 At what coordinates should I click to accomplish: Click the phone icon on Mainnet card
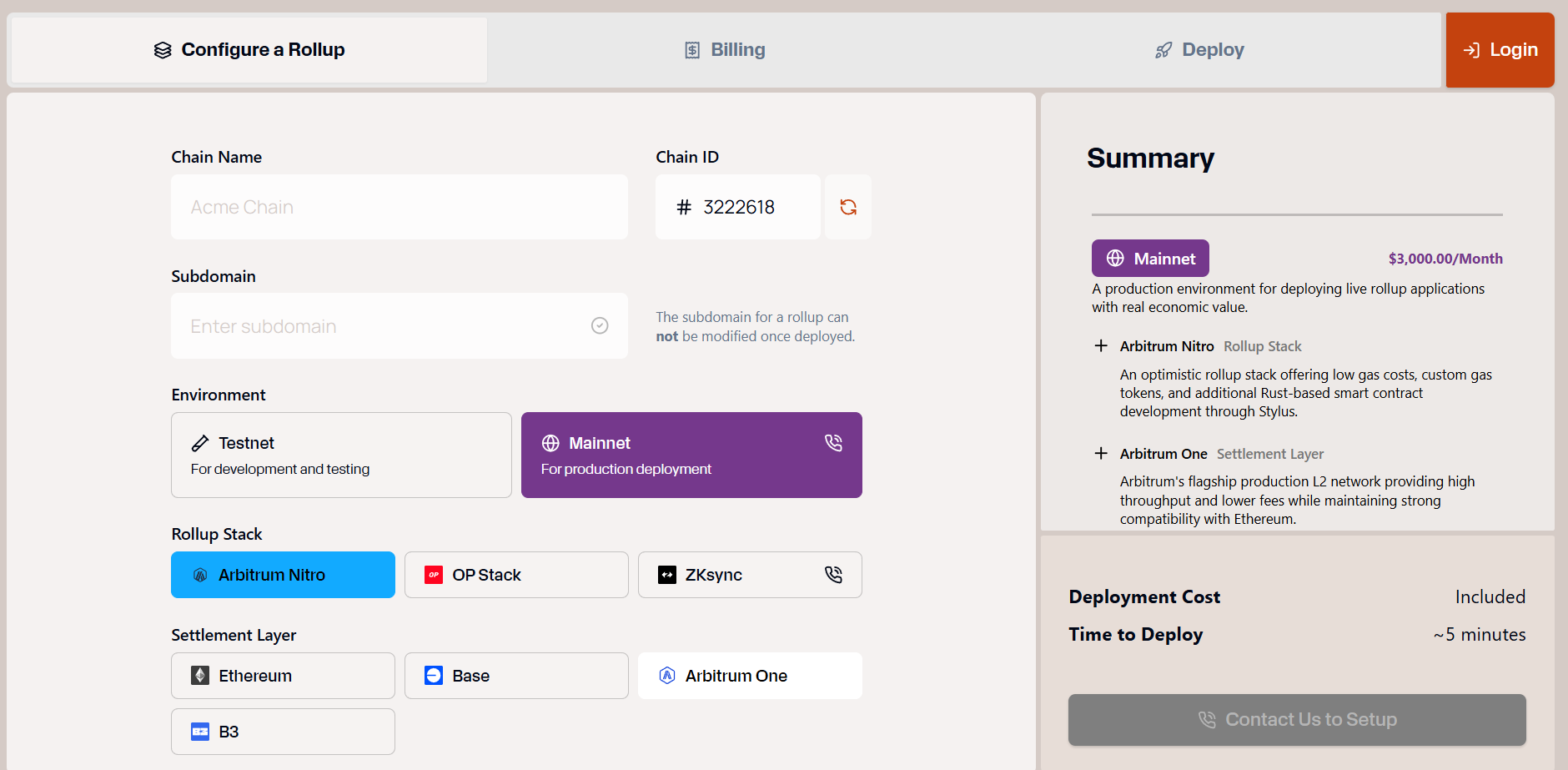tap(833, 443)
